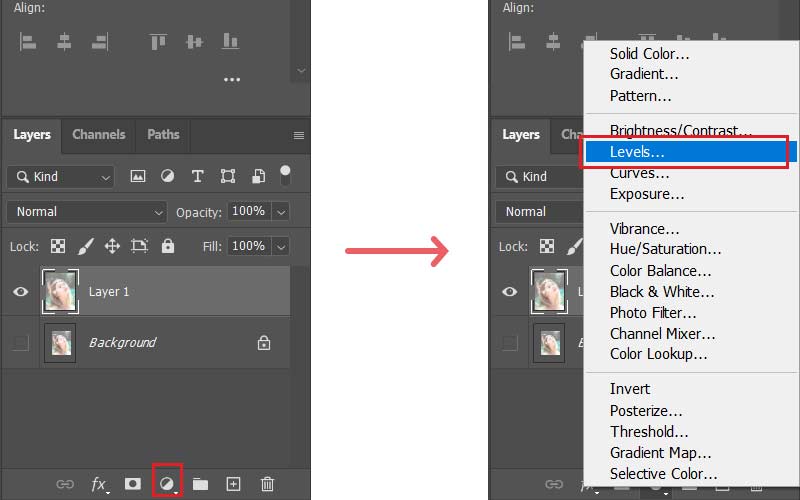Create a new group with the folder icon

[200, 484]
